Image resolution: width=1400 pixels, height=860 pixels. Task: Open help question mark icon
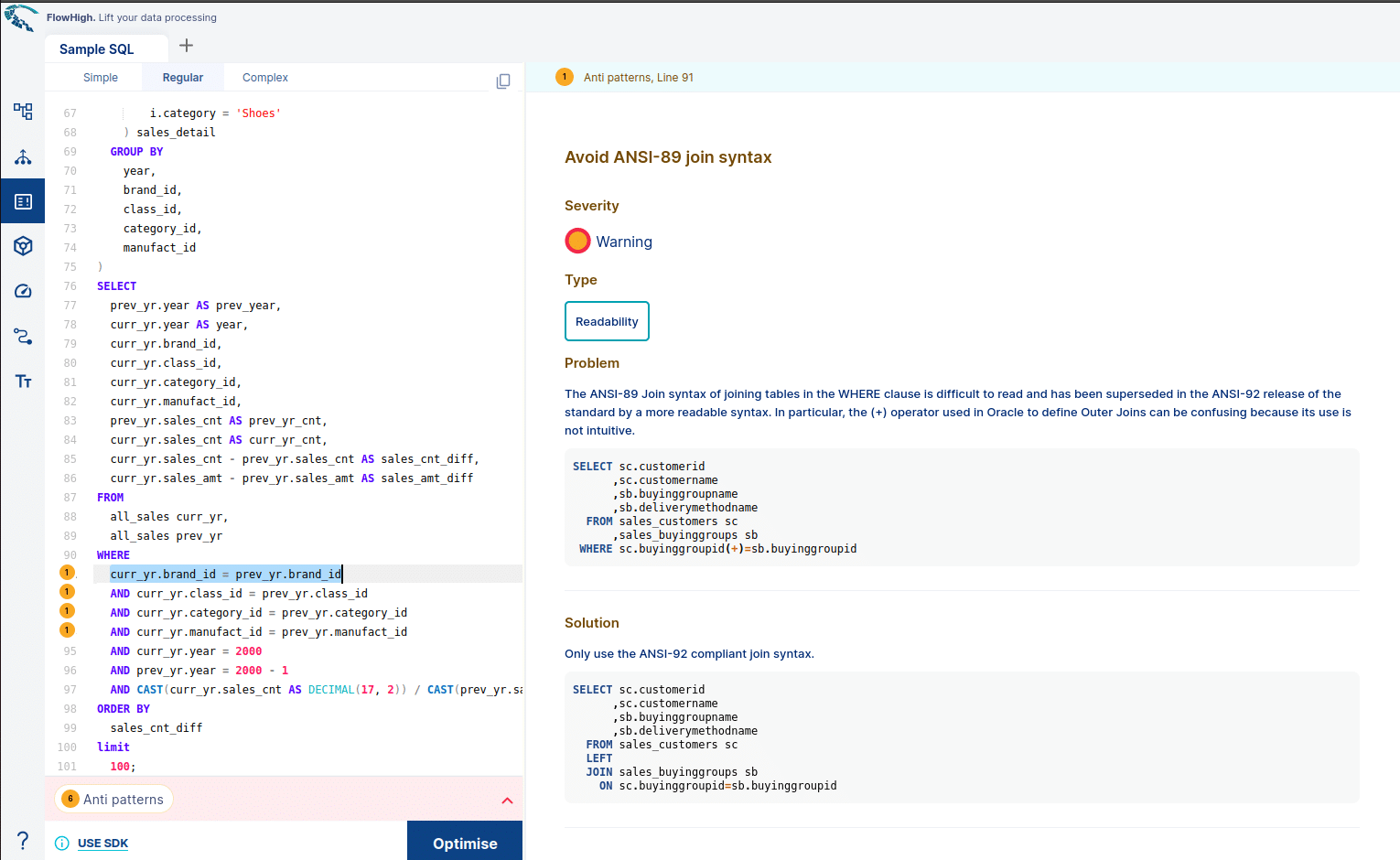[x=23, y=840]
